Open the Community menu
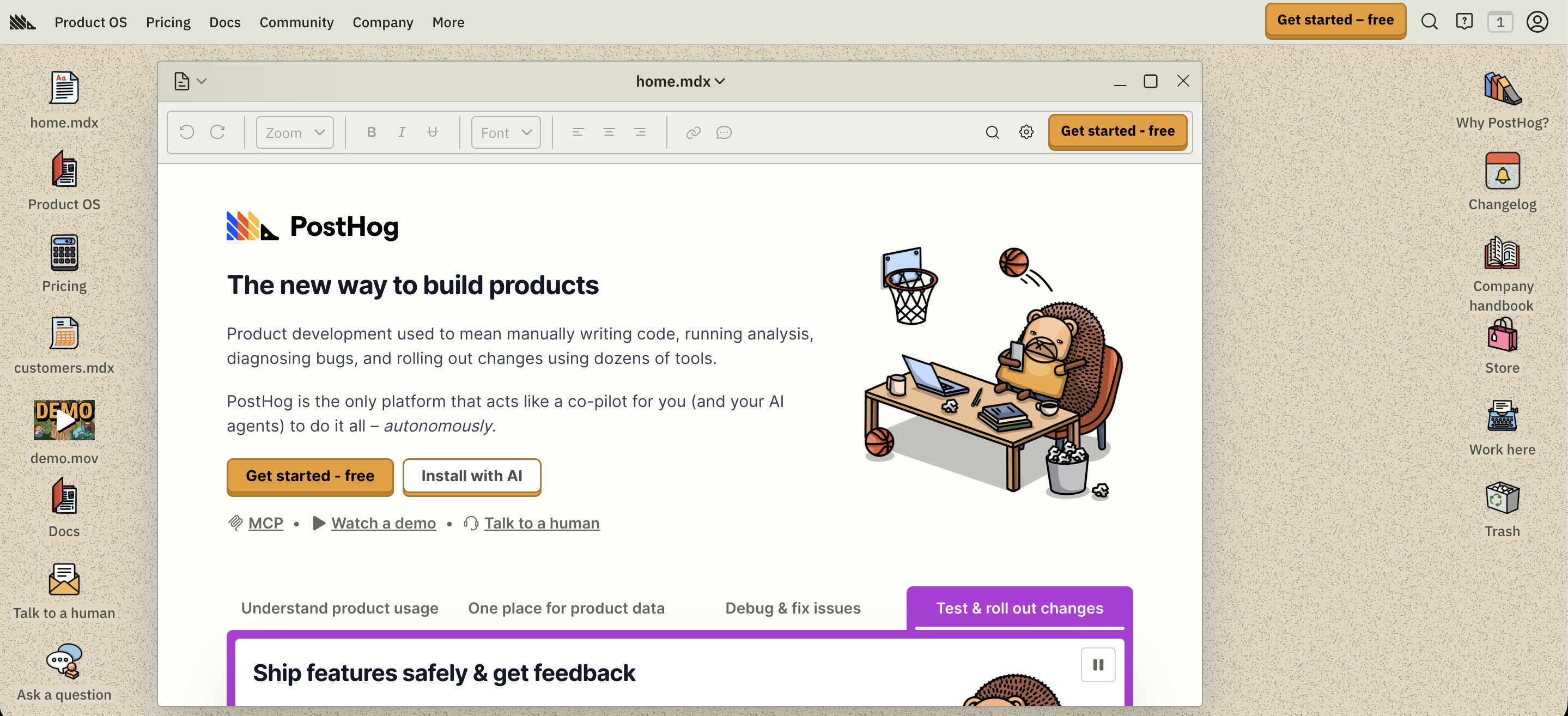 tap(296, 22)
